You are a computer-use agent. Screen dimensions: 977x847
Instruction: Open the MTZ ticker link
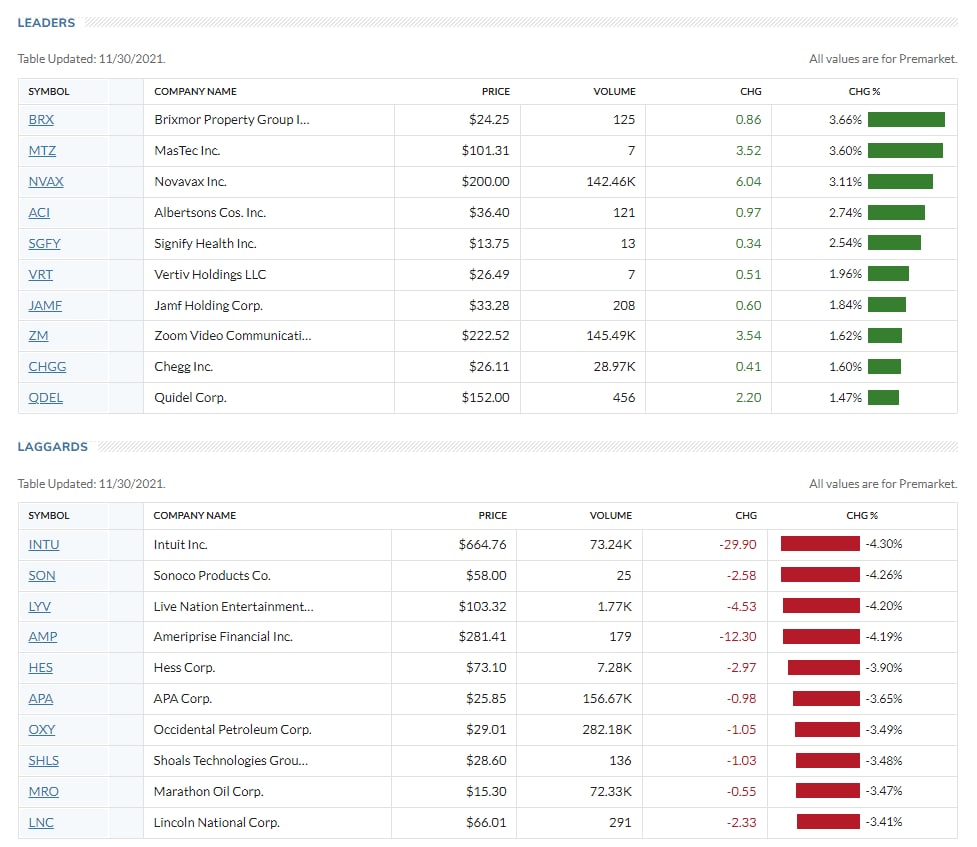[42, 151]
